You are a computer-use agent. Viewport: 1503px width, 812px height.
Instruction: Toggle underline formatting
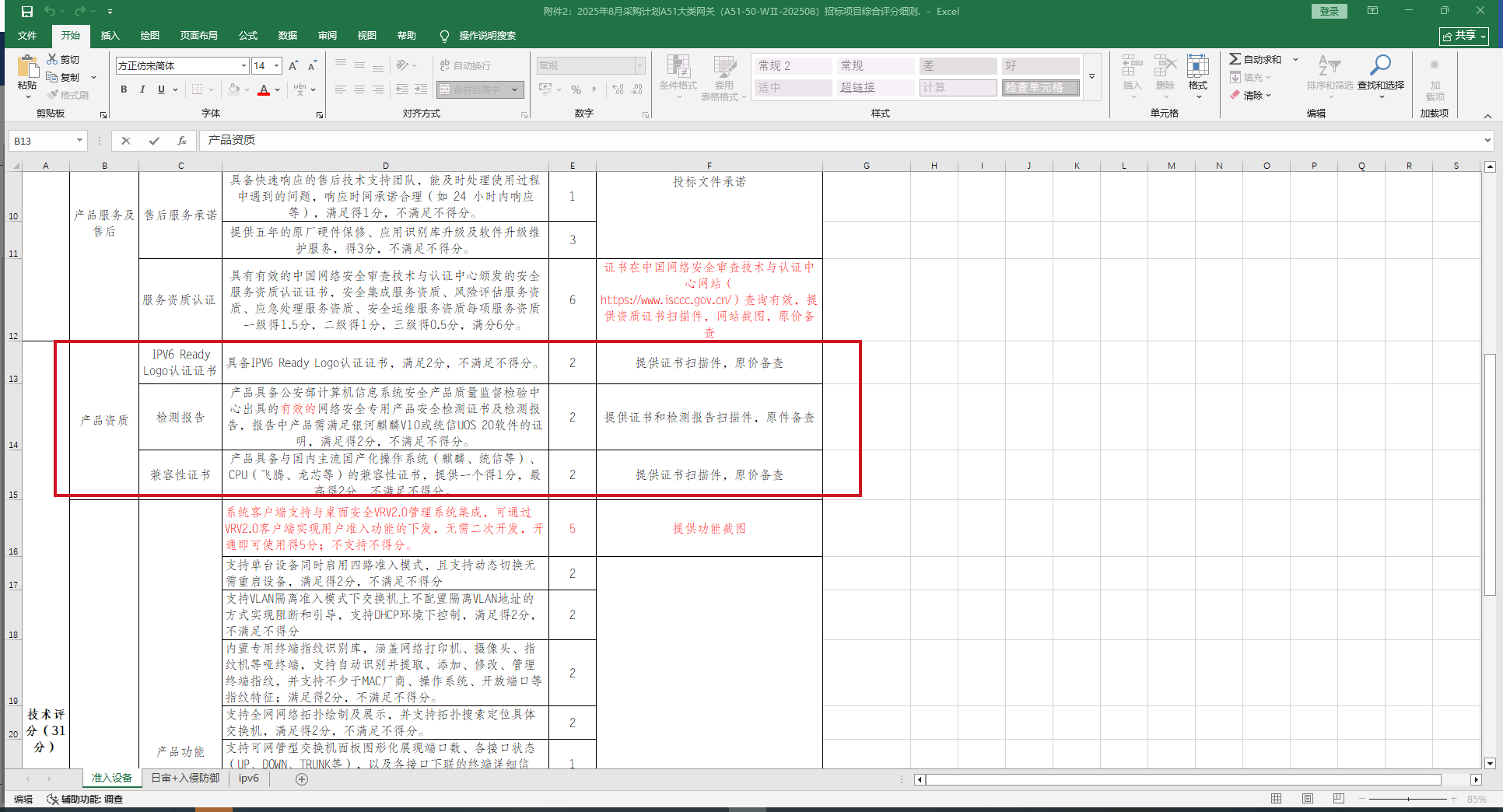[x=161, y=89]
